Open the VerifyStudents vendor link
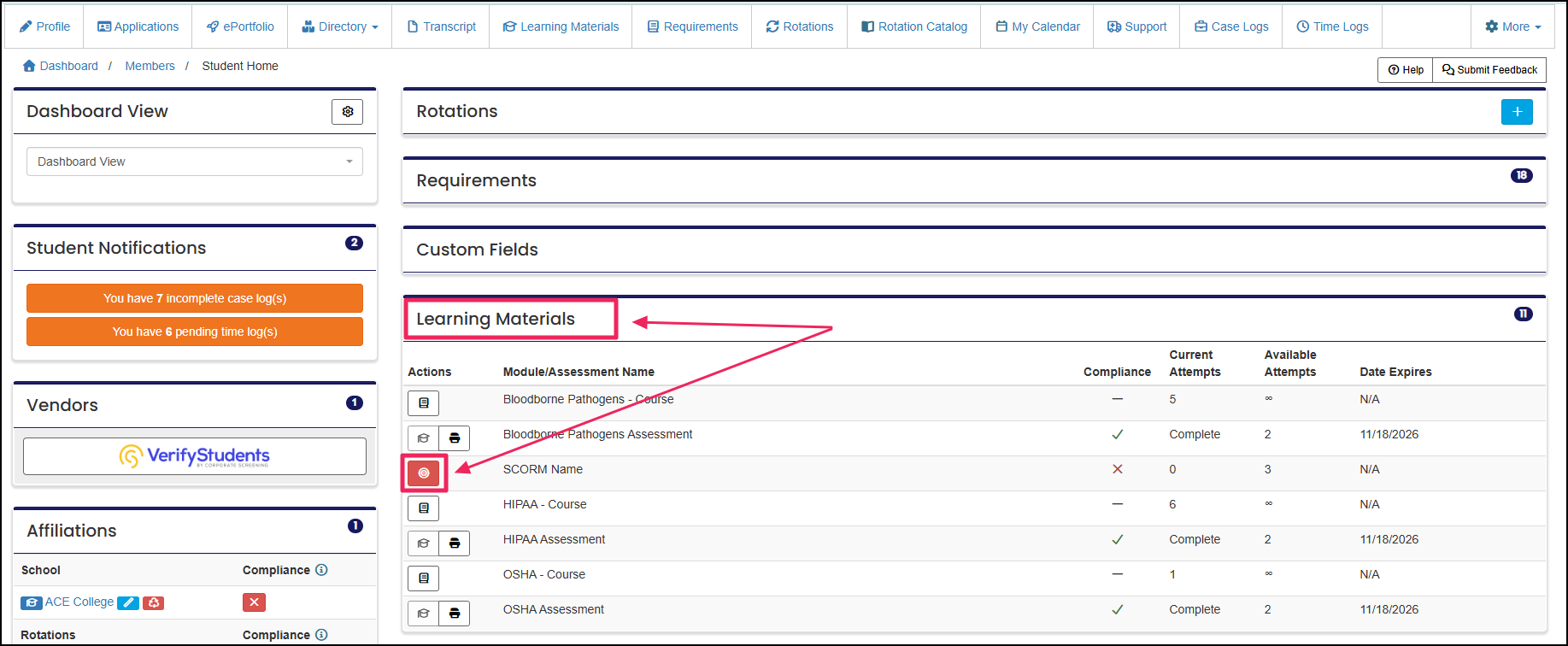The width and height of the screenshot is (1568, 646). point(195,456)
